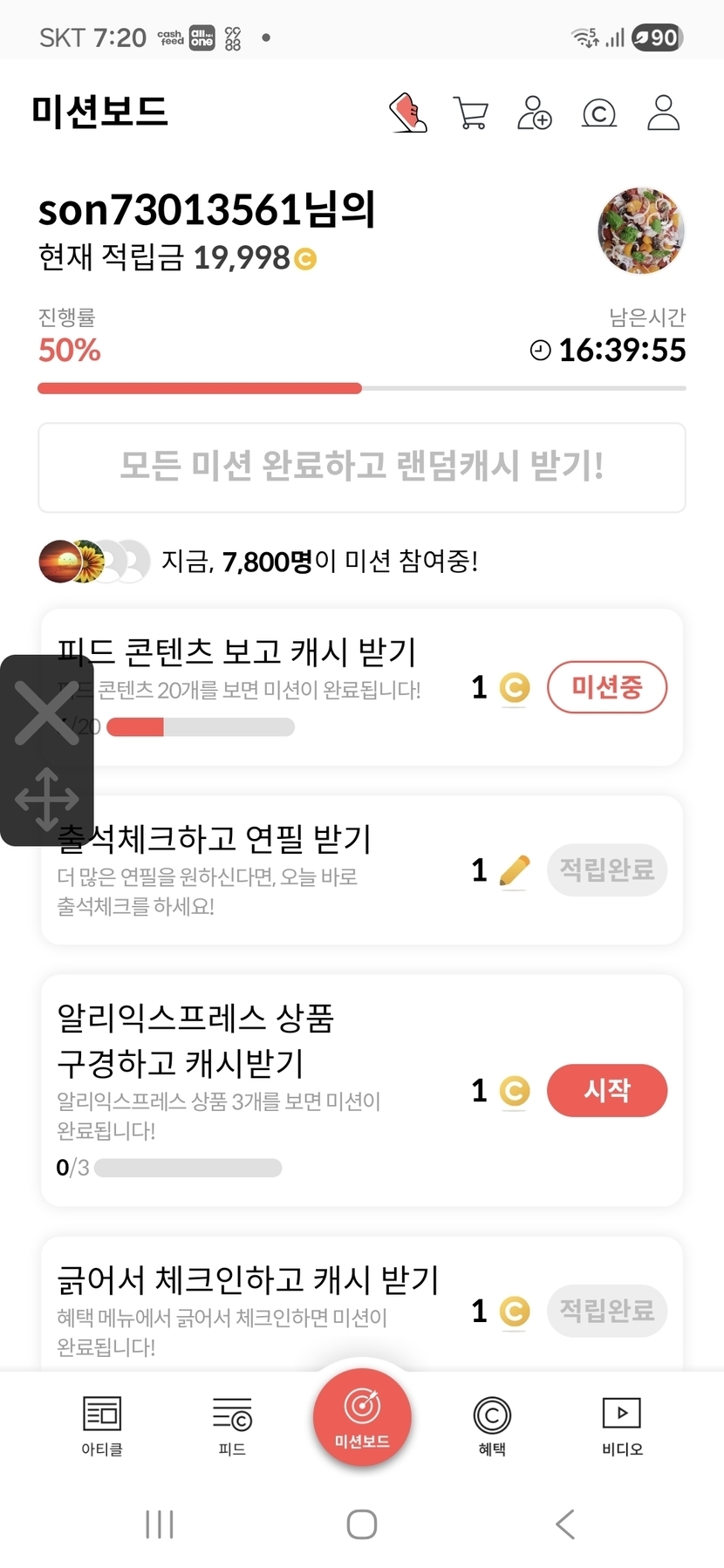Tap 모든 미션 완료하고 랜덤캐시 받기 button

(362, 467)
